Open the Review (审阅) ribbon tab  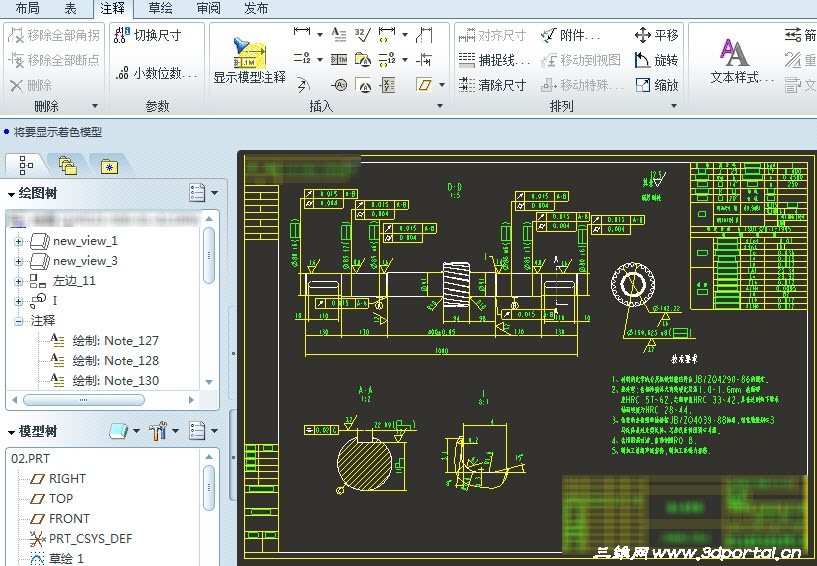point(208,8)
